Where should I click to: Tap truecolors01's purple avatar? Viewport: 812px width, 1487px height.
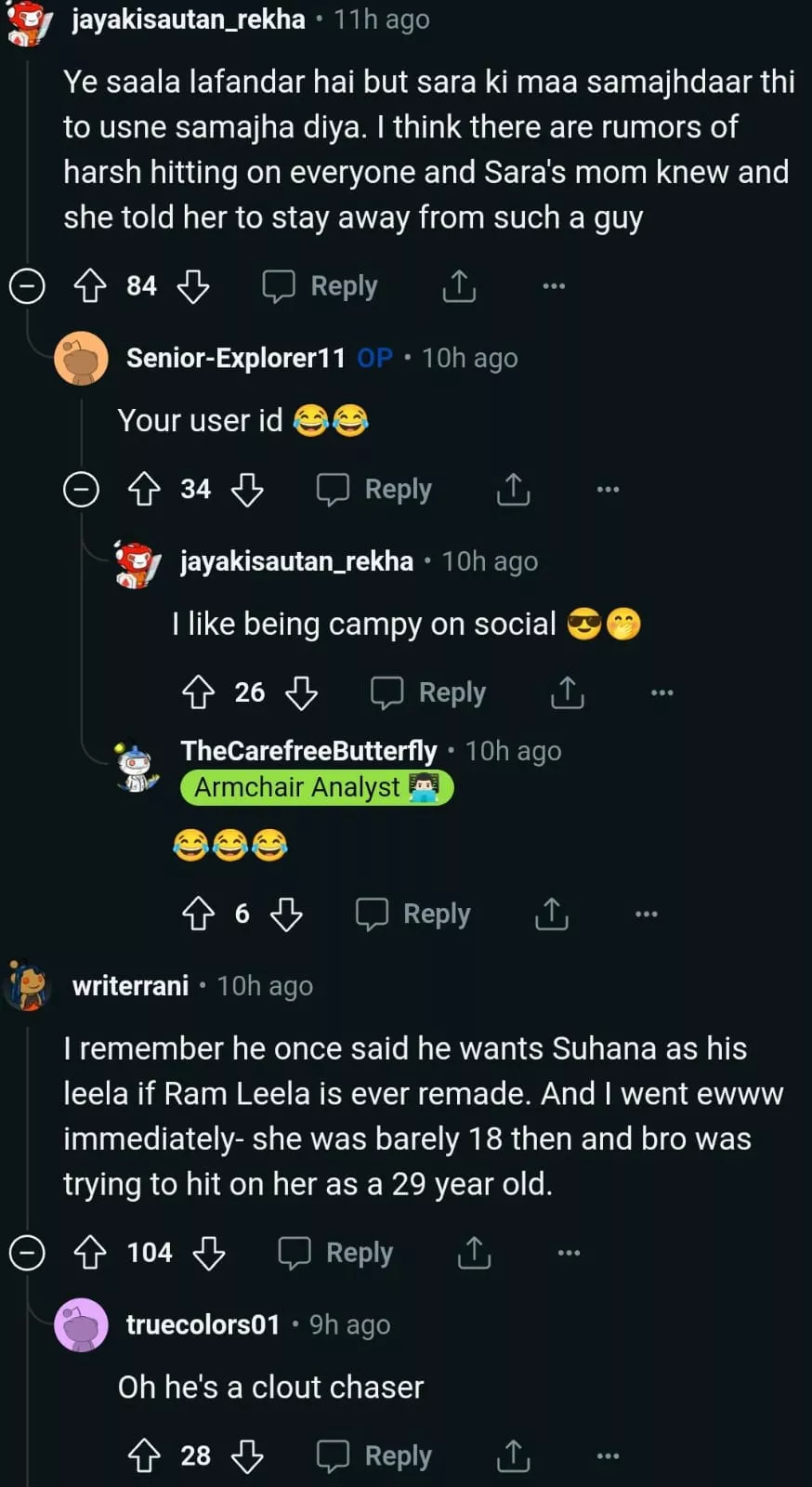point(82,1324)
